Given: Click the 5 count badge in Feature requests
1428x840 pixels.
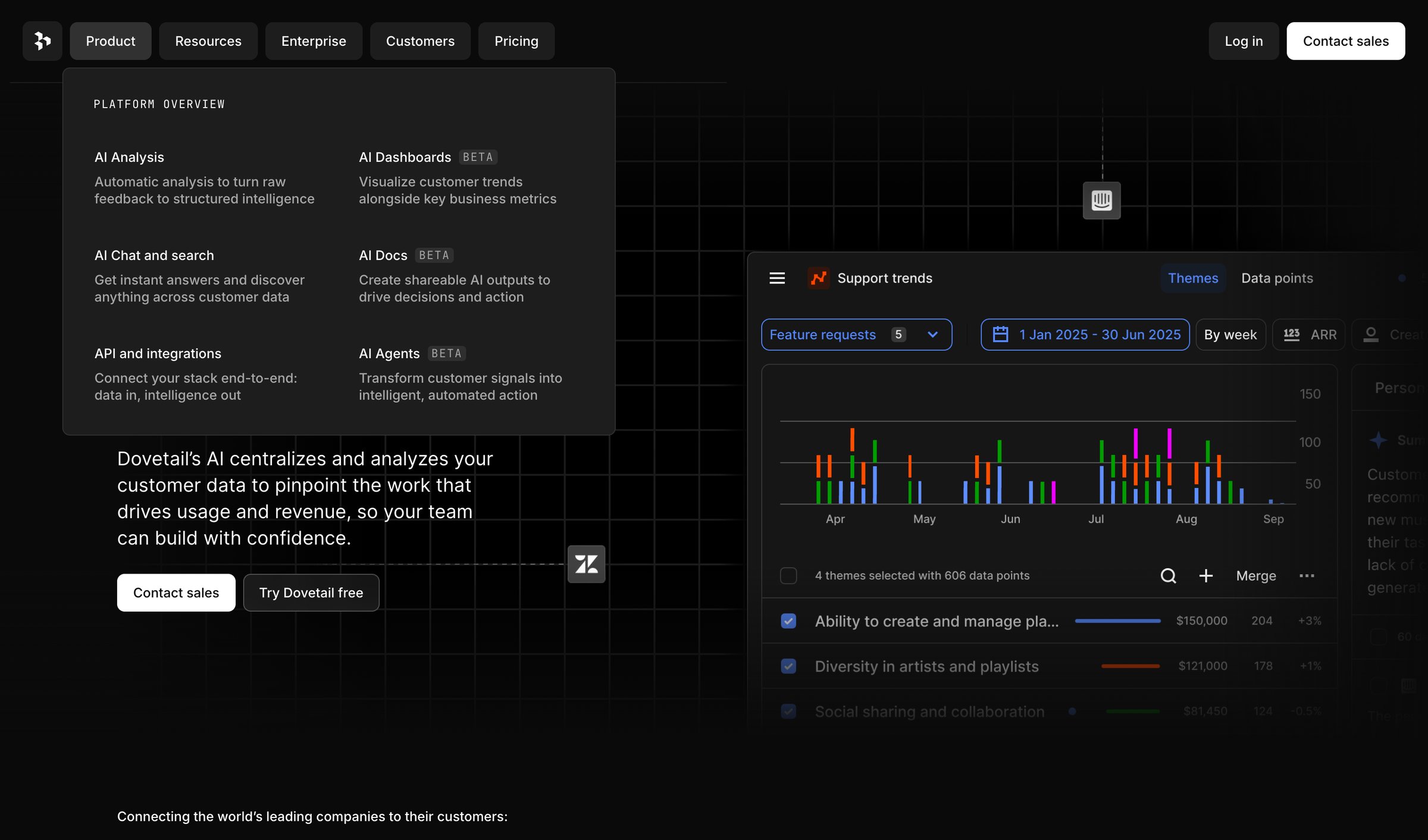Looking at the screenshot, I should point(898,334).
